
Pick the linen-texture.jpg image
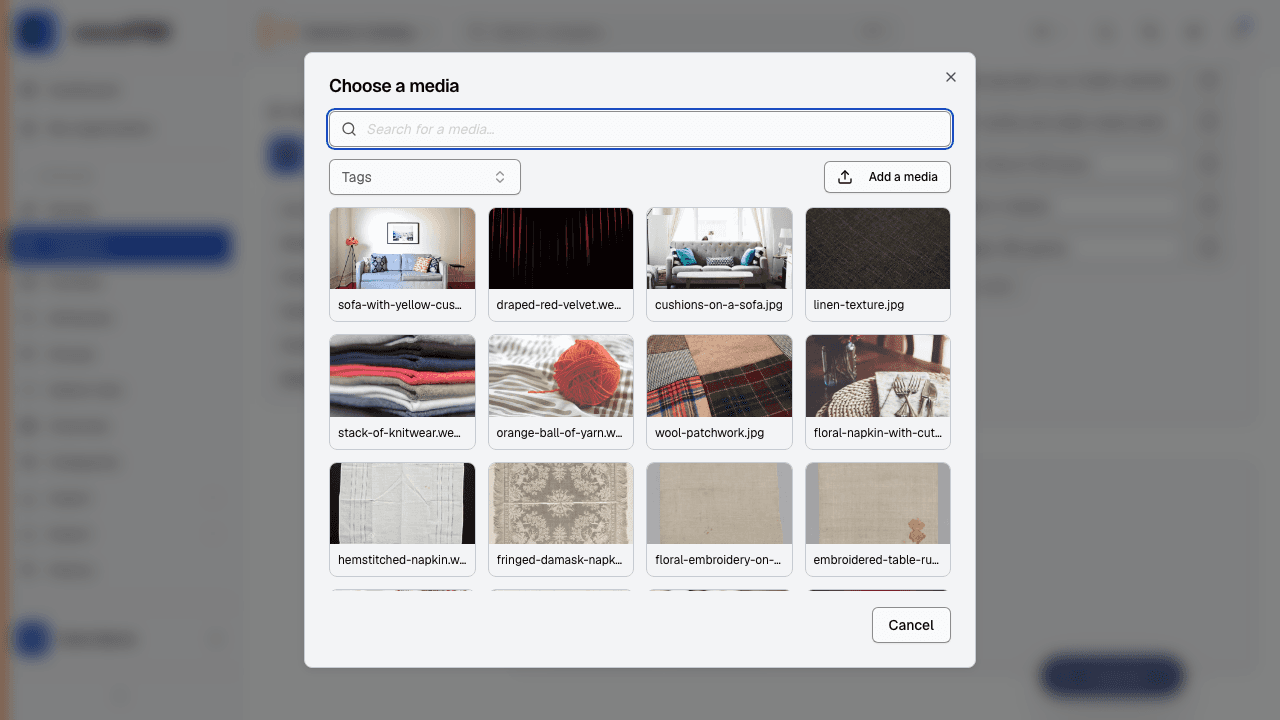(878, 249)
